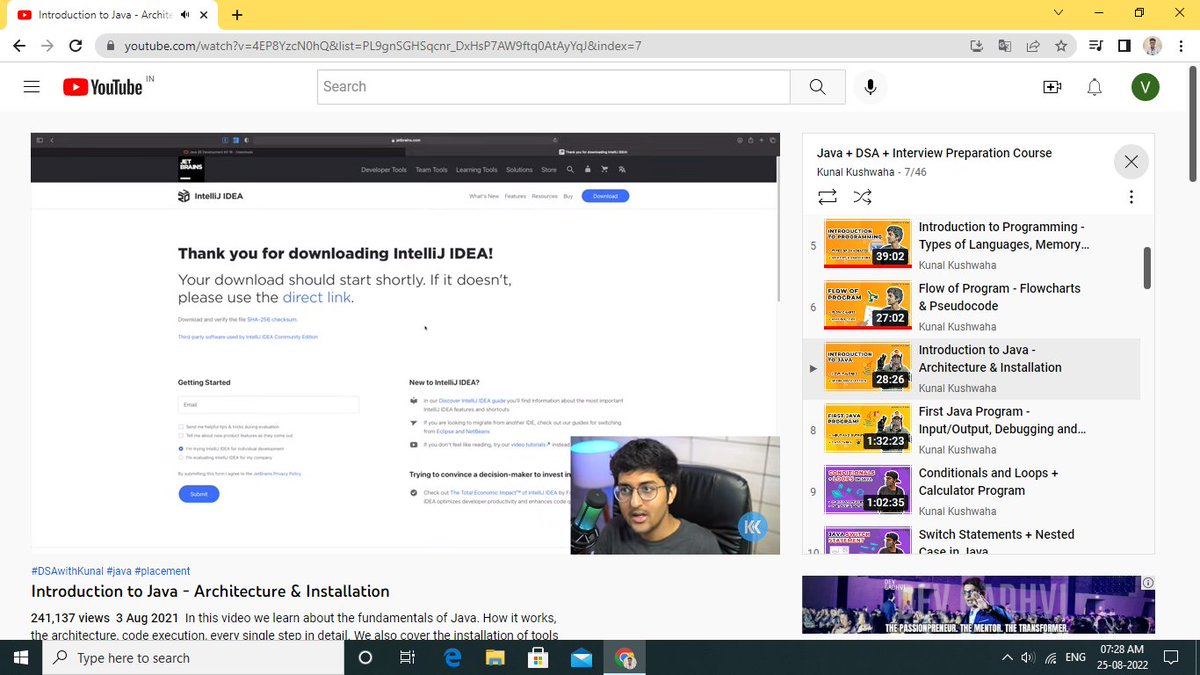The image size is (1200, 675).
Task: Open File Explorer from the taskbar
Action: [x=495, y=657]
